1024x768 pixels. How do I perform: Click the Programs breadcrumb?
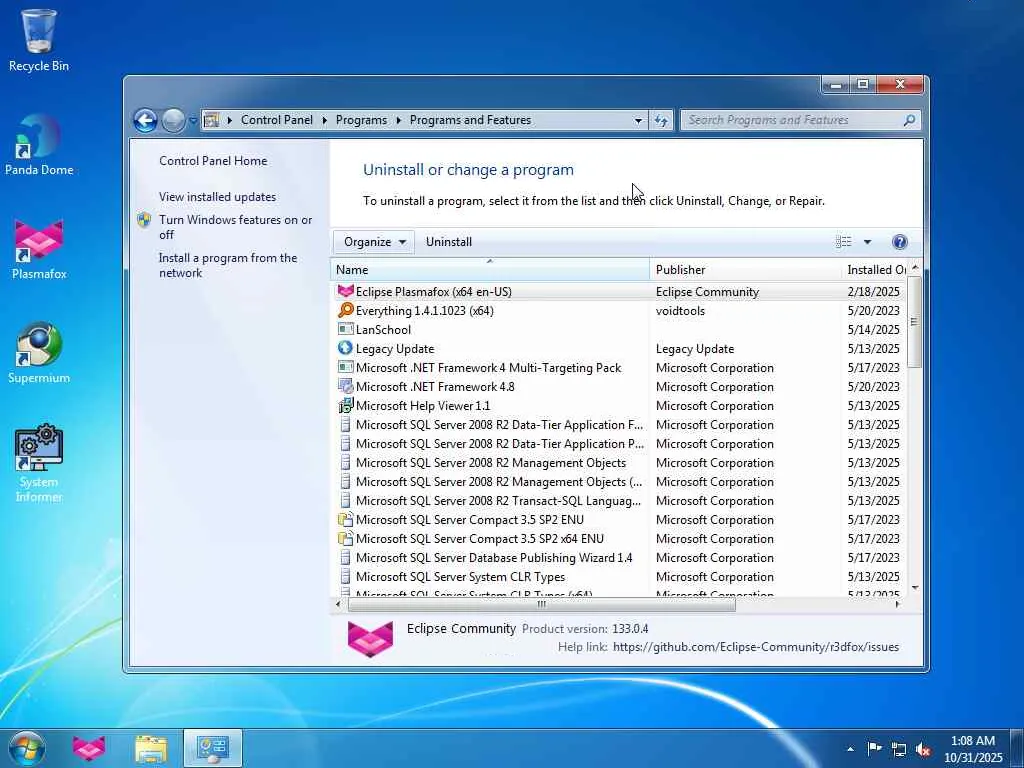tap(361, 120)
